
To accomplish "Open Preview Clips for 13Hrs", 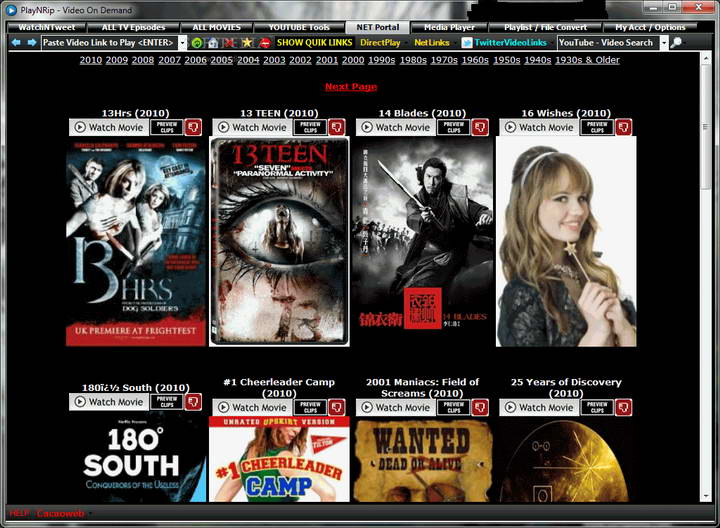I will coord(167,127).
